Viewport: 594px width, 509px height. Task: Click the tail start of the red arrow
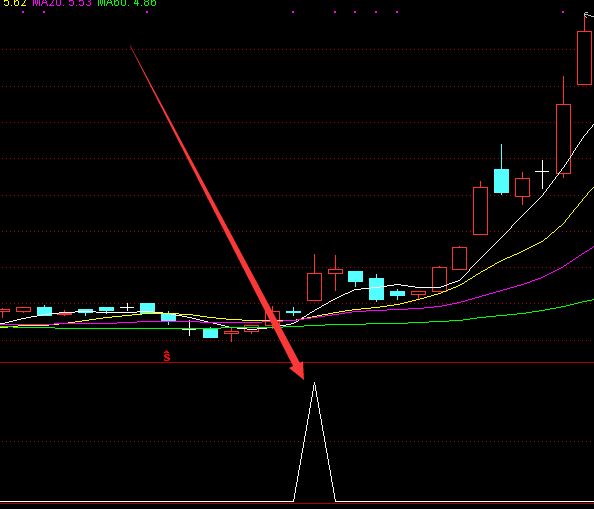[131, 47]
